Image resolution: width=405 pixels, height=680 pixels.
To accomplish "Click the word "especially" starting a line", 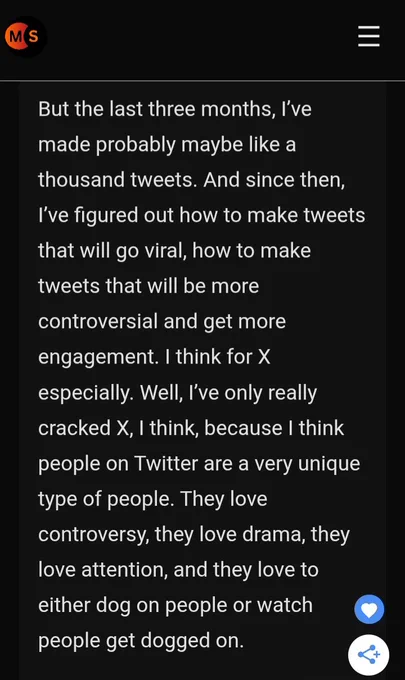I will click(85, 393).
